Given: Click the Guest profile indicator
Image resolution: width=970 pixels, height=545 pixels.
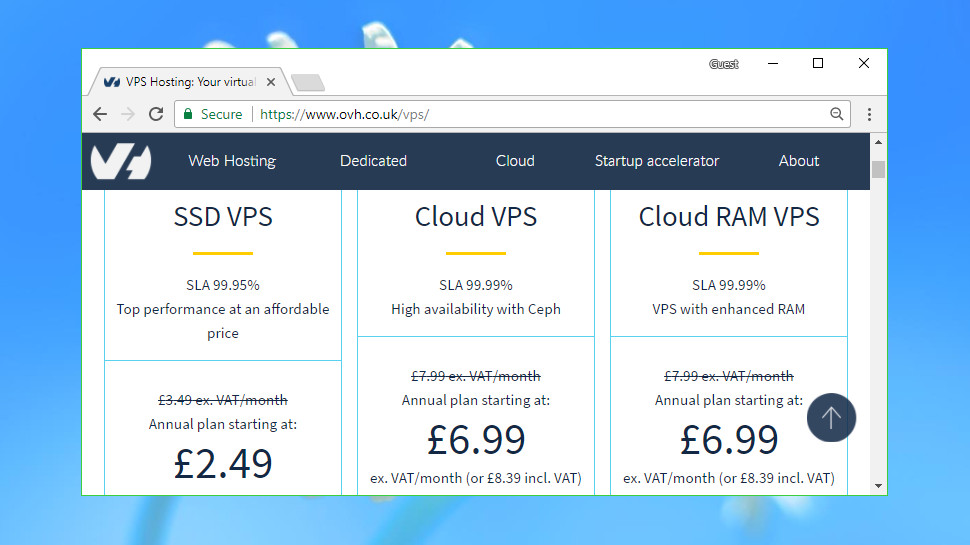Looking at the screenshot, I should tap(724, 64).
